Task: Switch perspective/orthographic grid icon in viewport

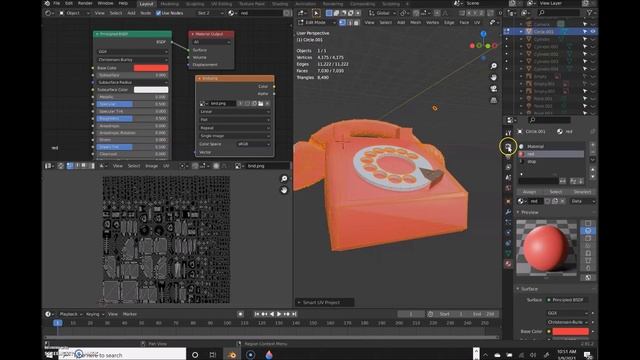Action: click(493, 100)
